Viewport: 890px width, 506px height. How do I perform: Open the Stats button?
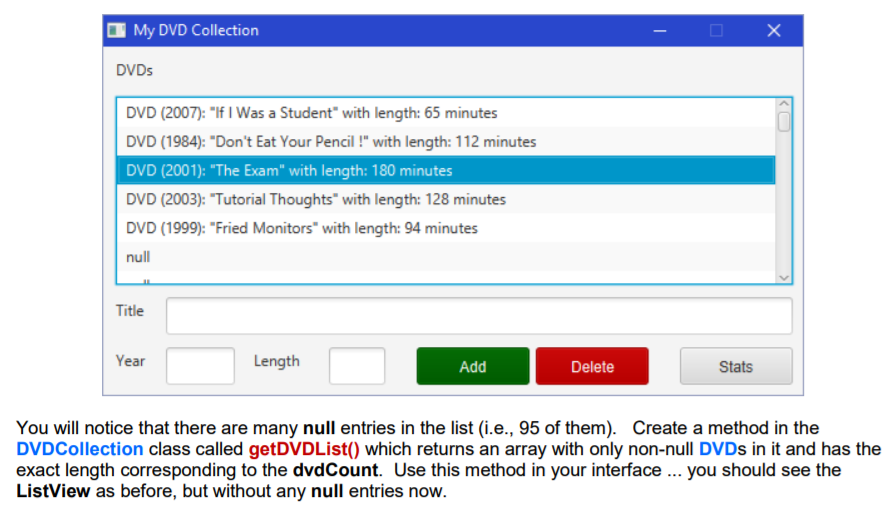pyautogui.click(x=736, y=366)
